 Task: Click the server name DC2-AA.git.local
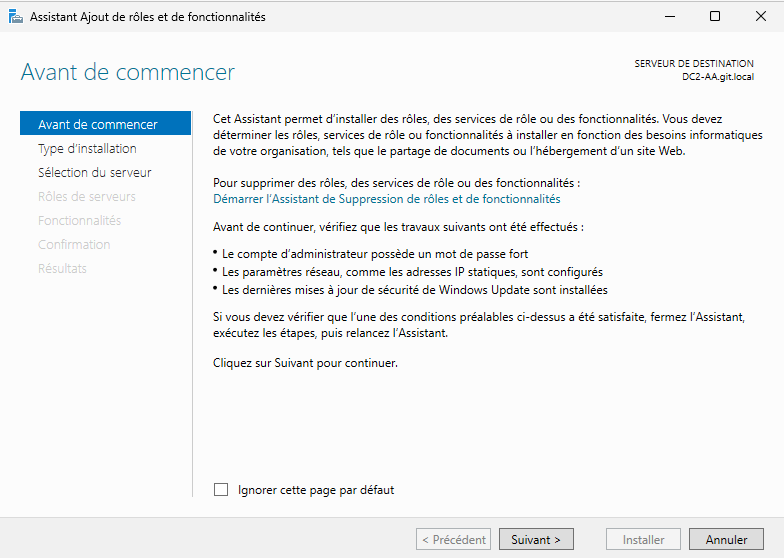pos(718,76)
